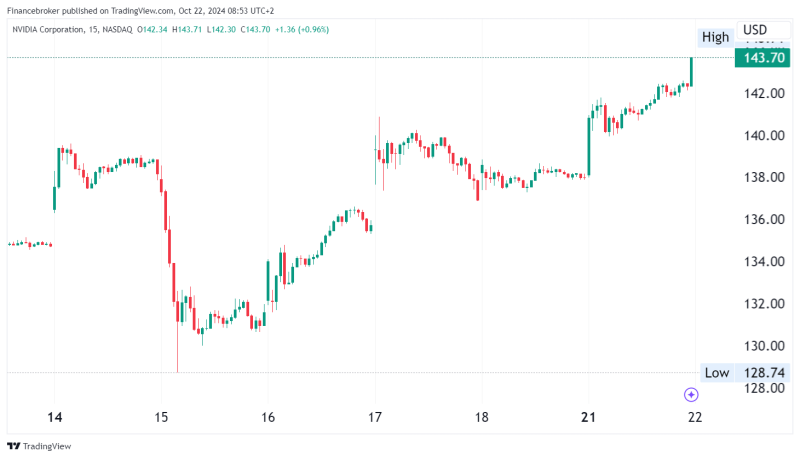Image resolution: width=800 pixels, height=458 pixels.
Task: Select the green 143.70 current price tag
Action: (763, 58)
